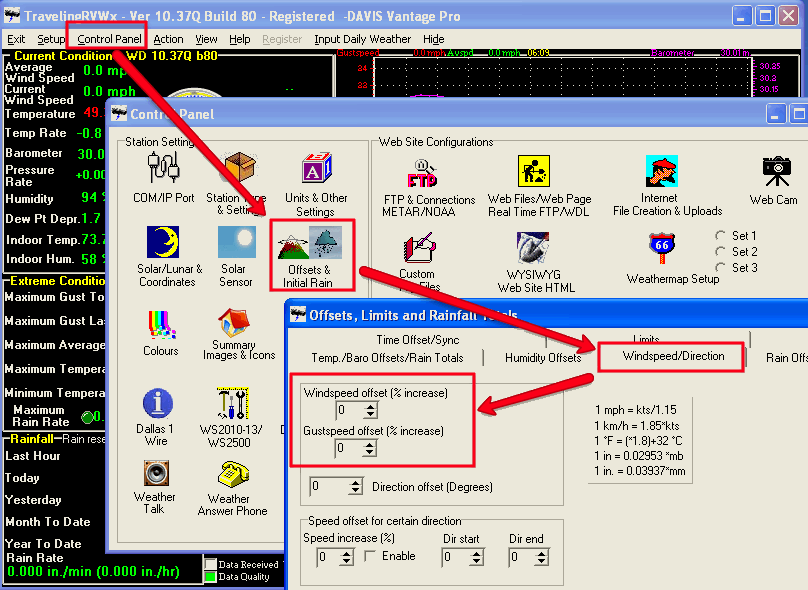808x590 pixels.
Task: Tick the Enable speed offset checkbox
Action: pyautogui.click(x=369, y=556)
